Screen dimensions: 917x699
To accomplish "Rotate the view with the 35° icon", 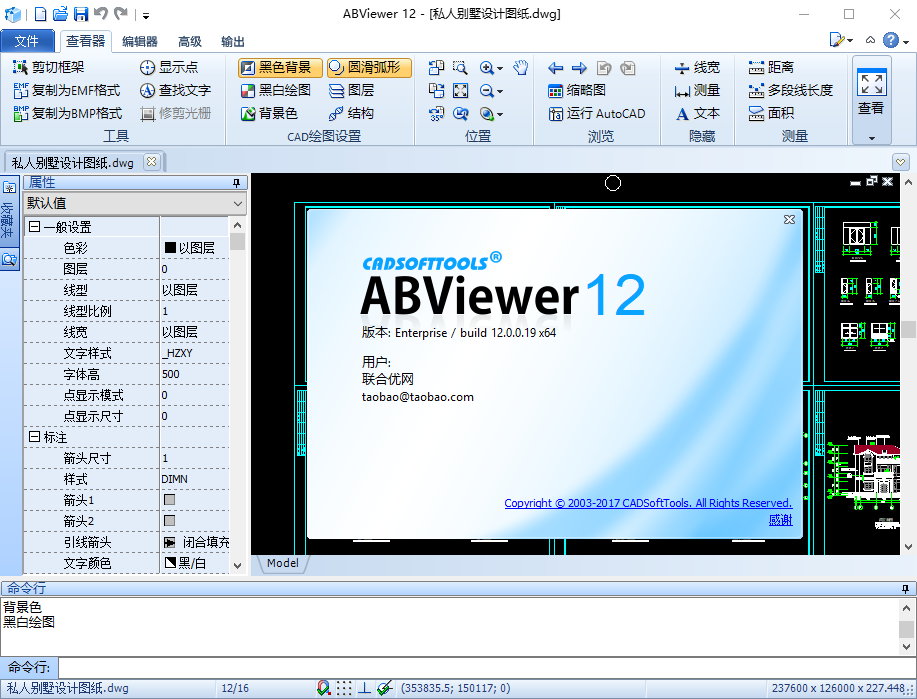I will click(436, 113).
